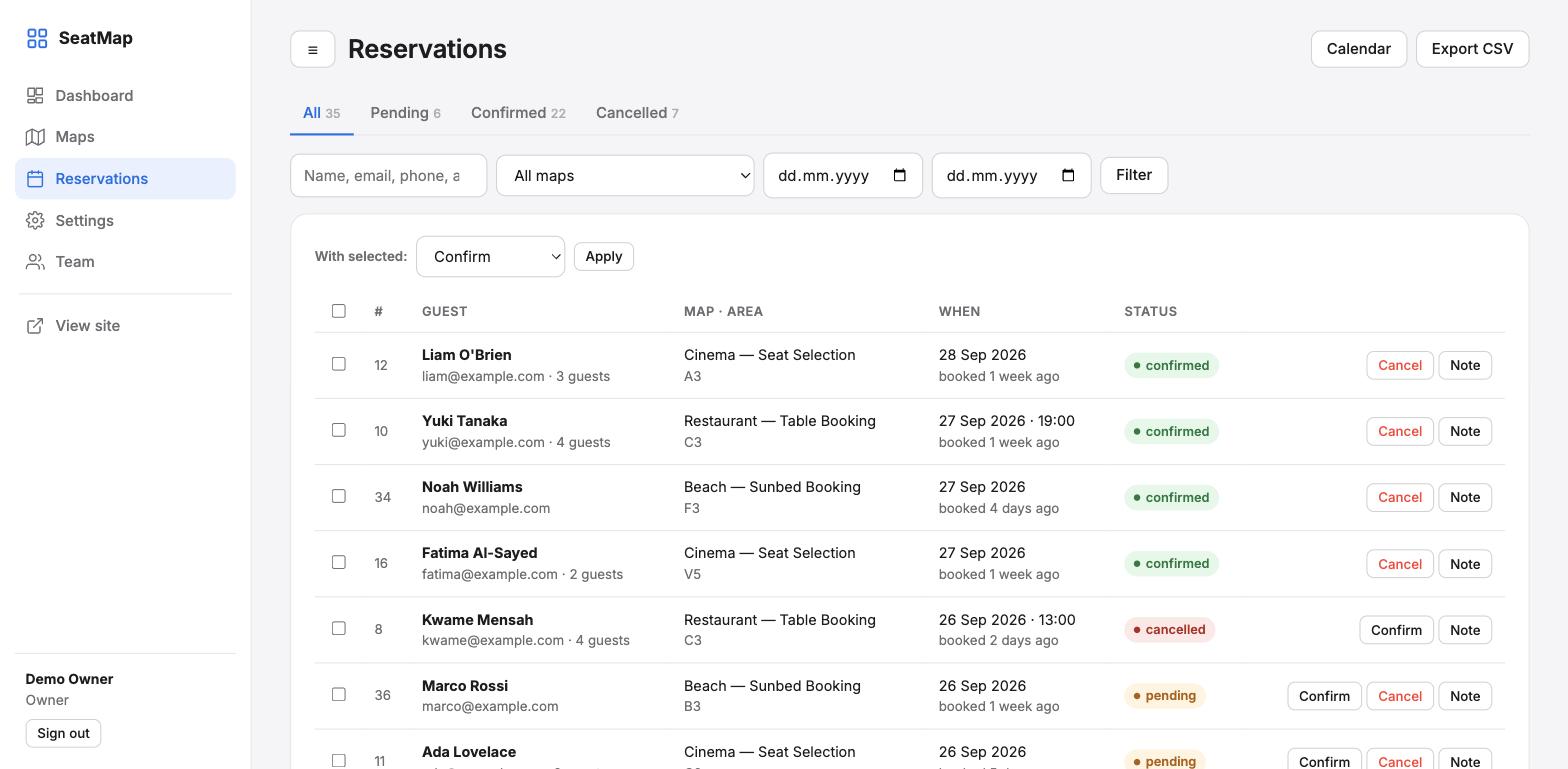Image resolution: width=1568 pixels, height=769 pixels.
Task: Click the Calendar button
Action: coord(1359,49)
